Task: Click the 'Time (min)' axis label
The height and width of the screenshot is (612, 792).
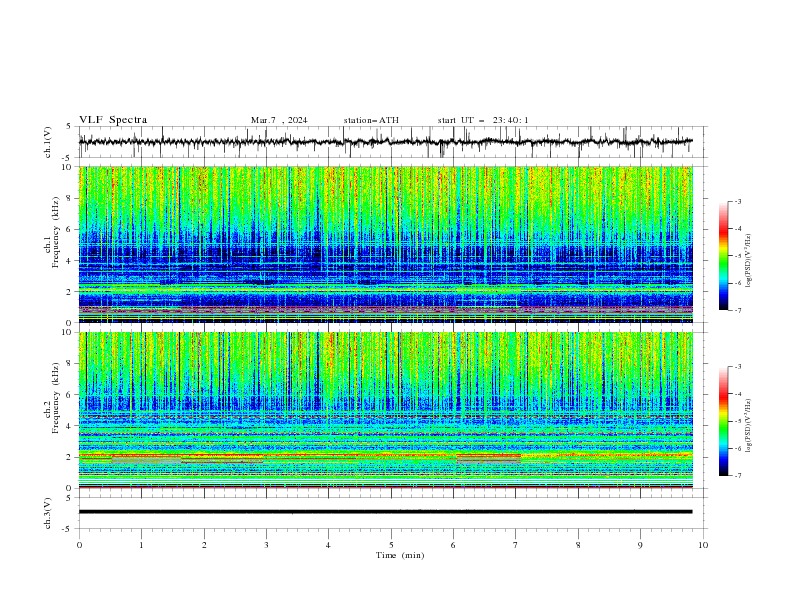Action: coord(400,555)
